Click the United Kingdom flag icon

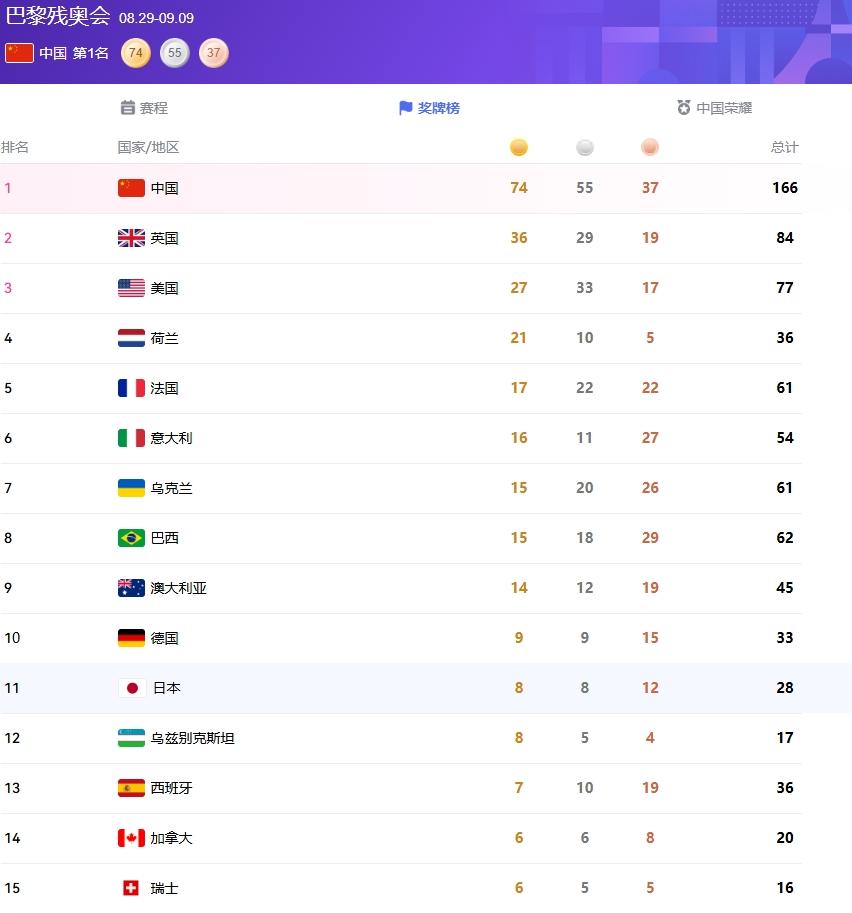131,238
